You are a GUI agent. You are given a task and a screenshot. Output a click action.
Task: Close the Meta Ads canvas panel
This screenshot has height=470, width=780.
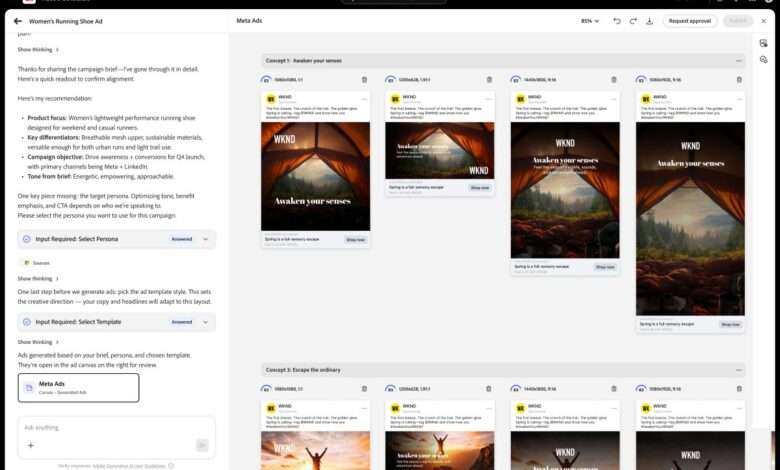click(x=763, y=20)
